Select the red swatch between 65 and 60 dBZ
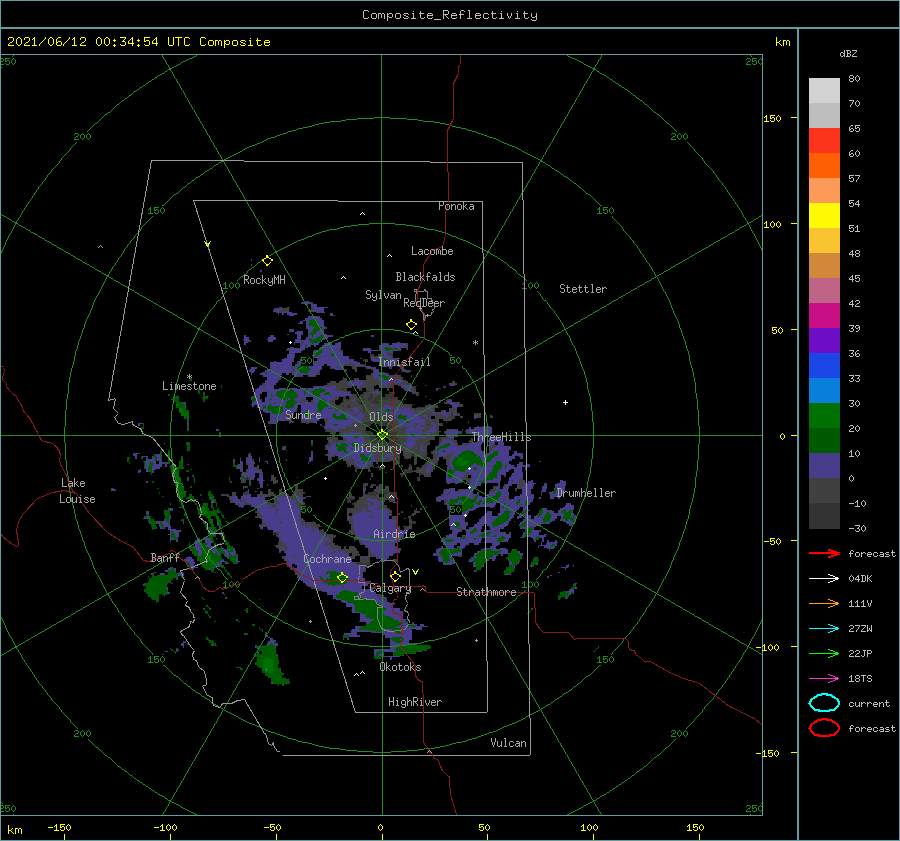900x841 pixels. pos(824,141)
